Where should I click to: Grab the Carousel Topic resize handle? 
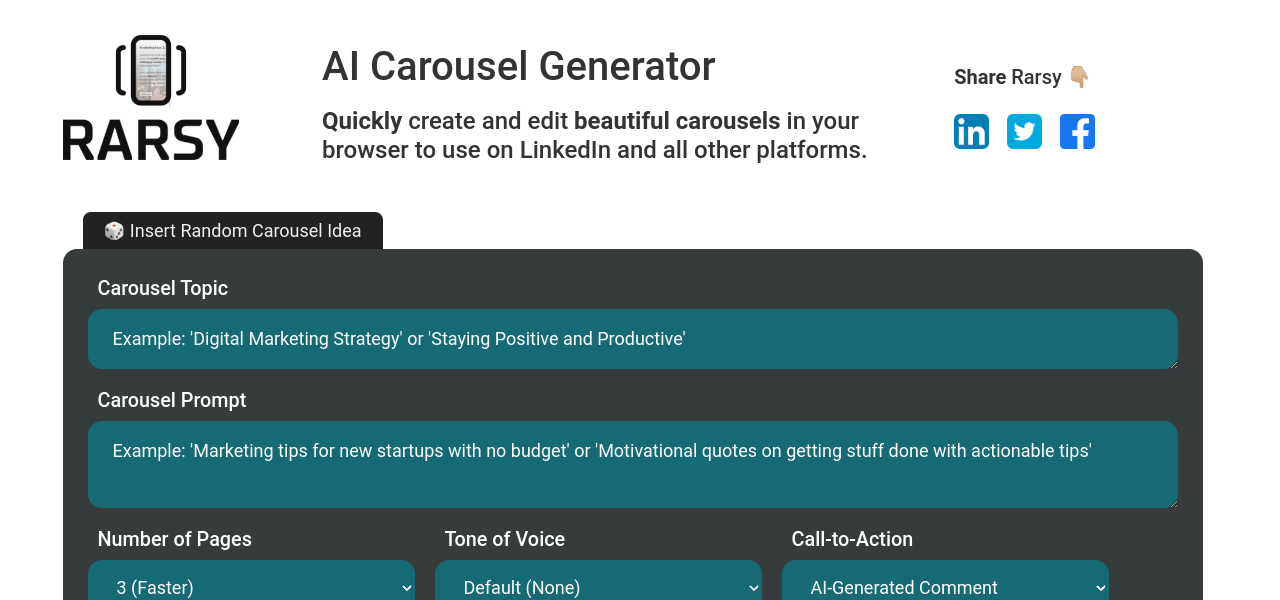1173,364
